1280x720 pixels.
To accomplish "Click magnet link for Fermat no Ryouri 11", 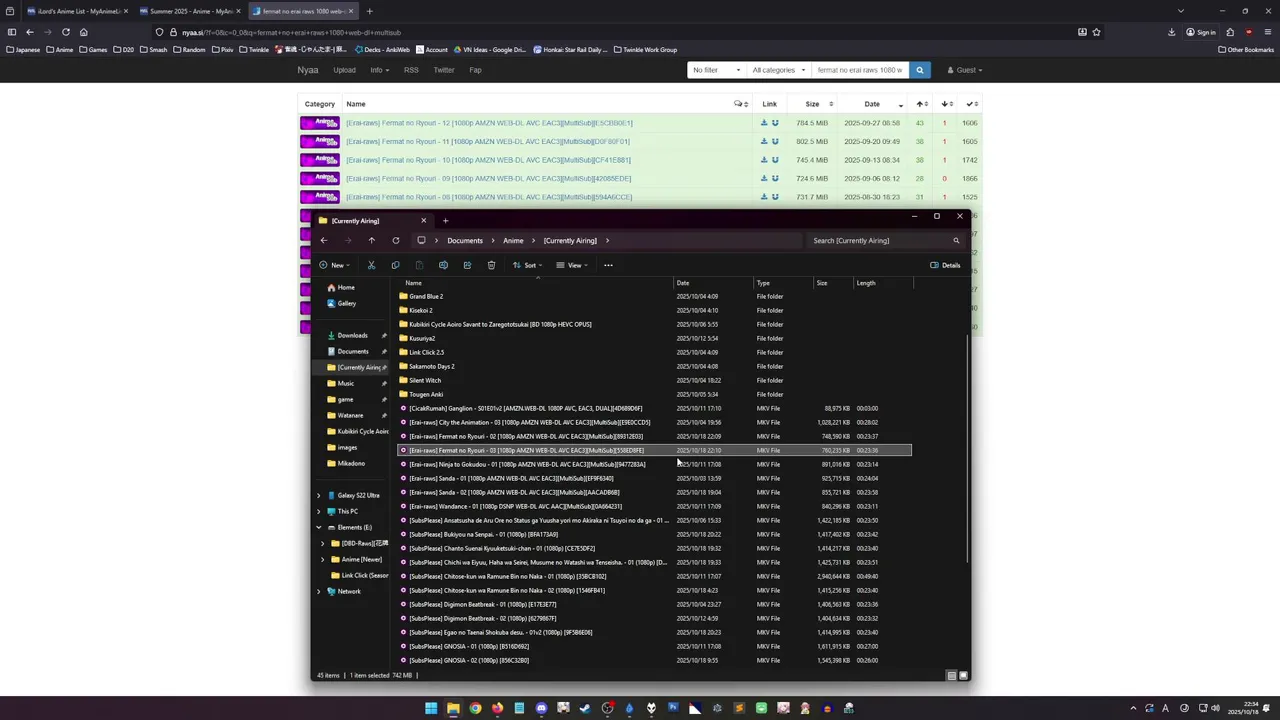I will pyautogui.click(x=775, y=141).
